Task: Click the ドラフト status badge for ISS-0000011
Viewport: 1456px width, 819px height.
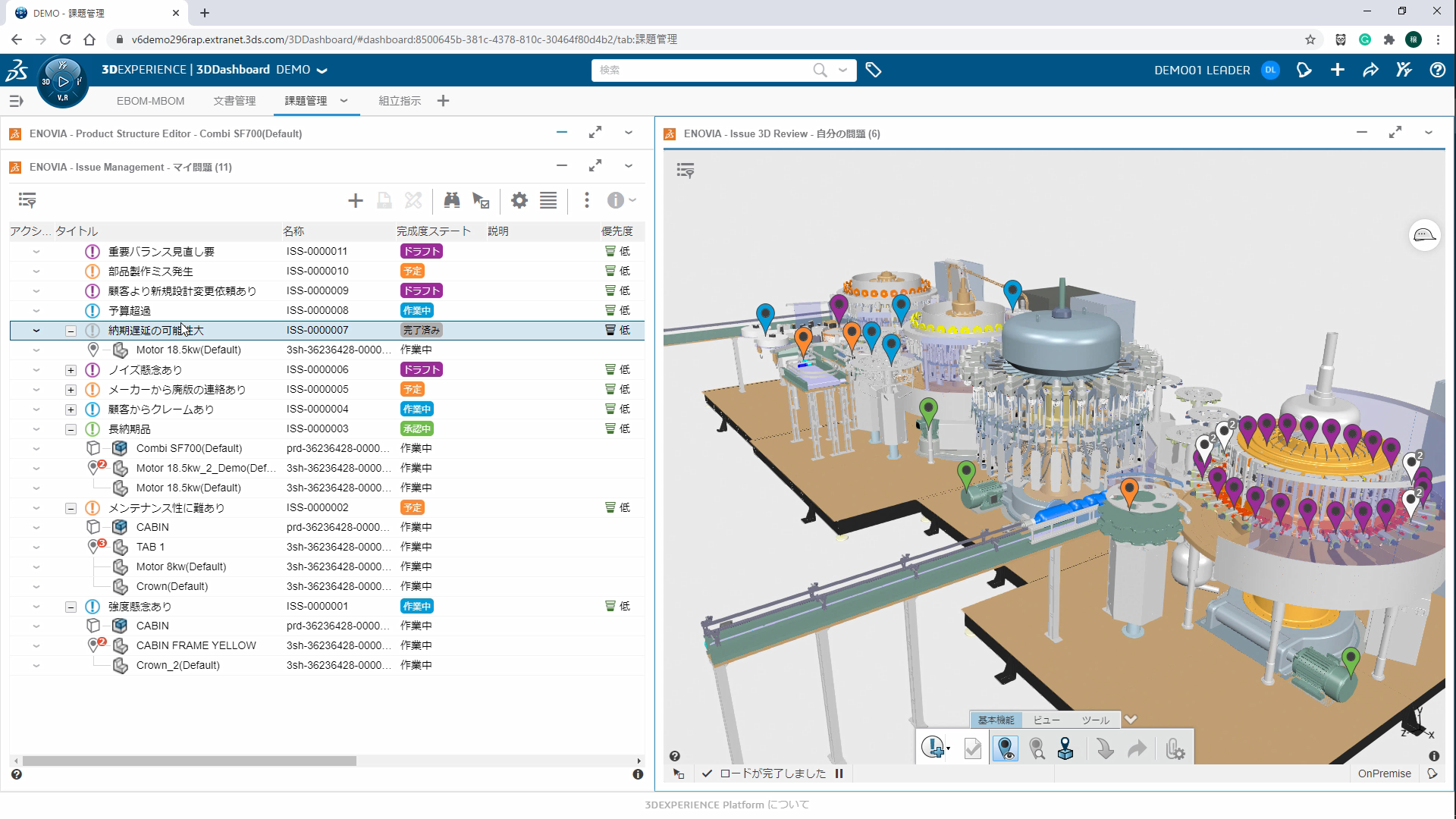Action: pyautogui.click(x=422, y=252)
